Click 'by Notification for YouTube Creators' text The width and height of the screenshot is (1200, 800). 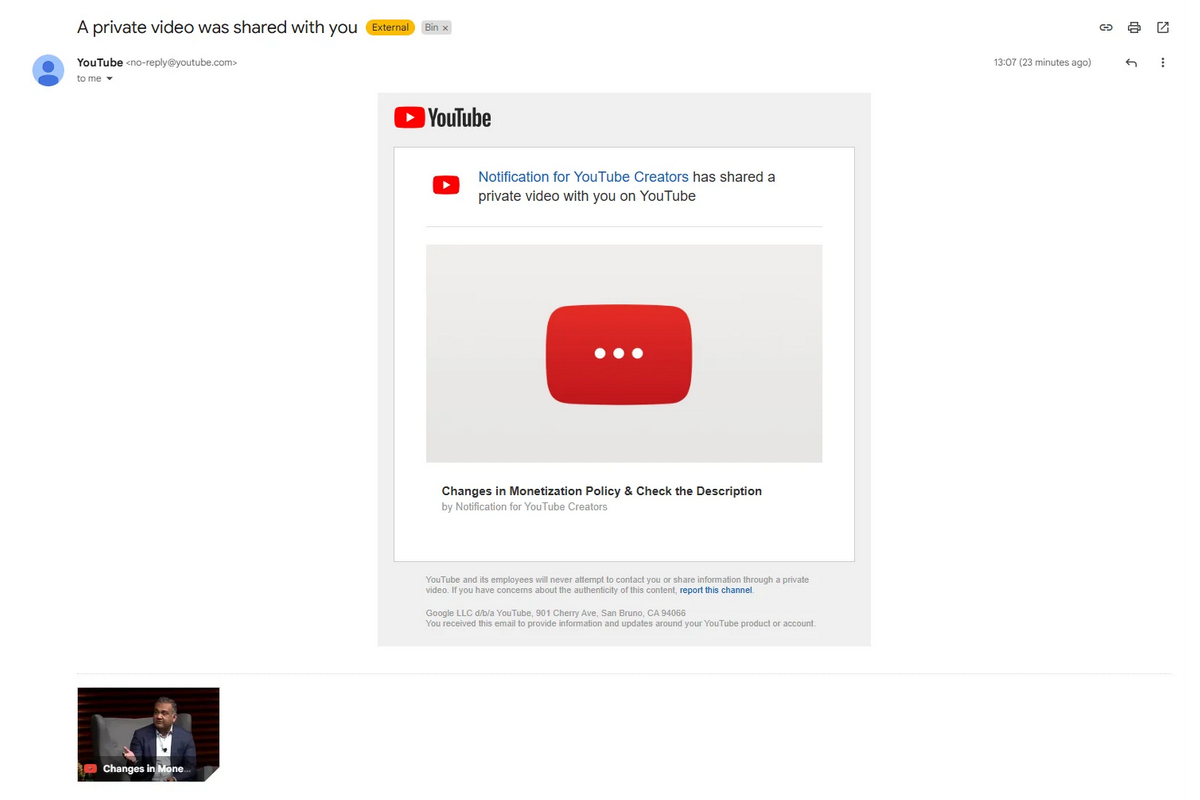click(x=524, y=507)
